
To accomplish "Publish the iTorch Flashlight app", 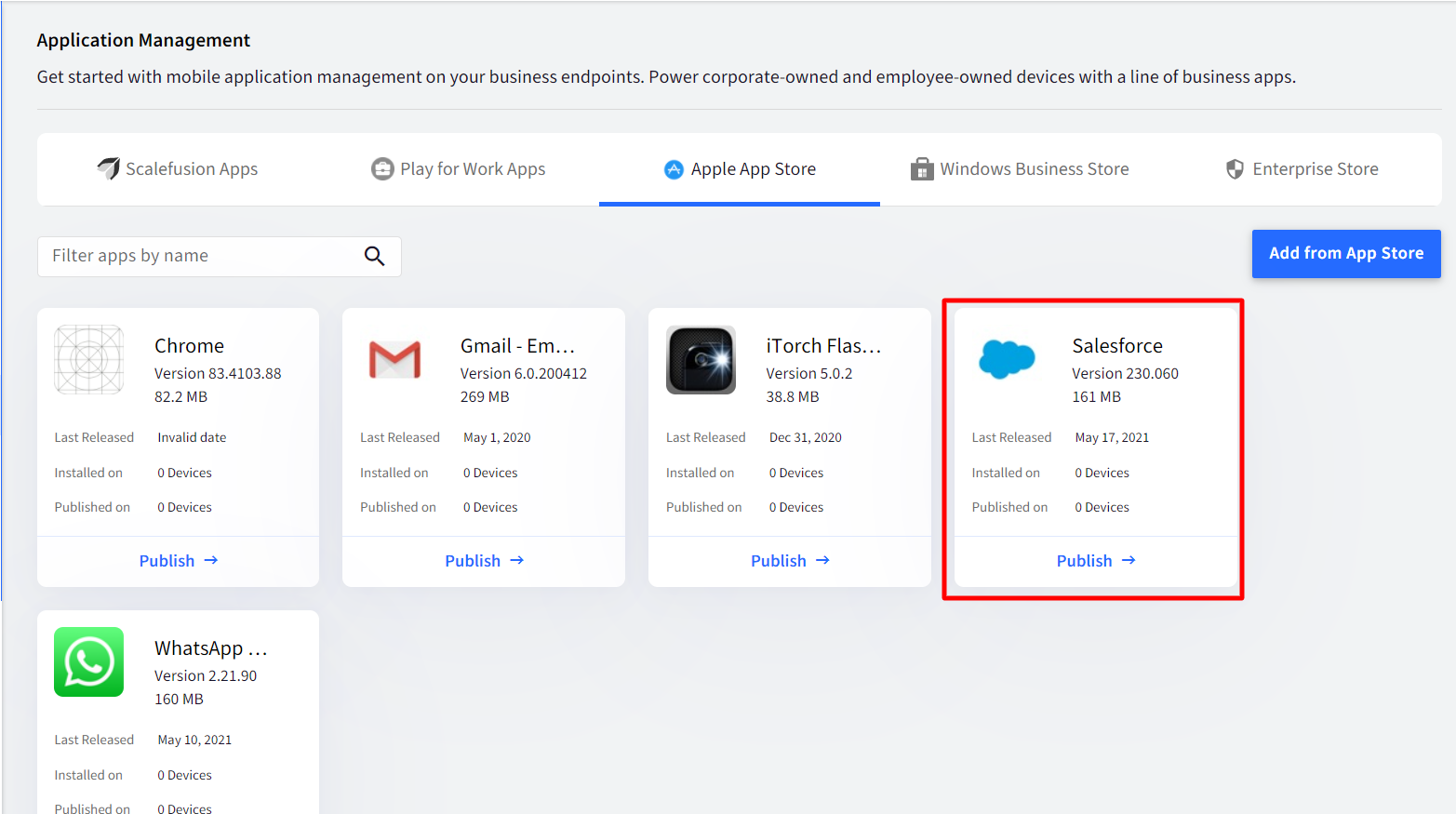I will [790, 561].
